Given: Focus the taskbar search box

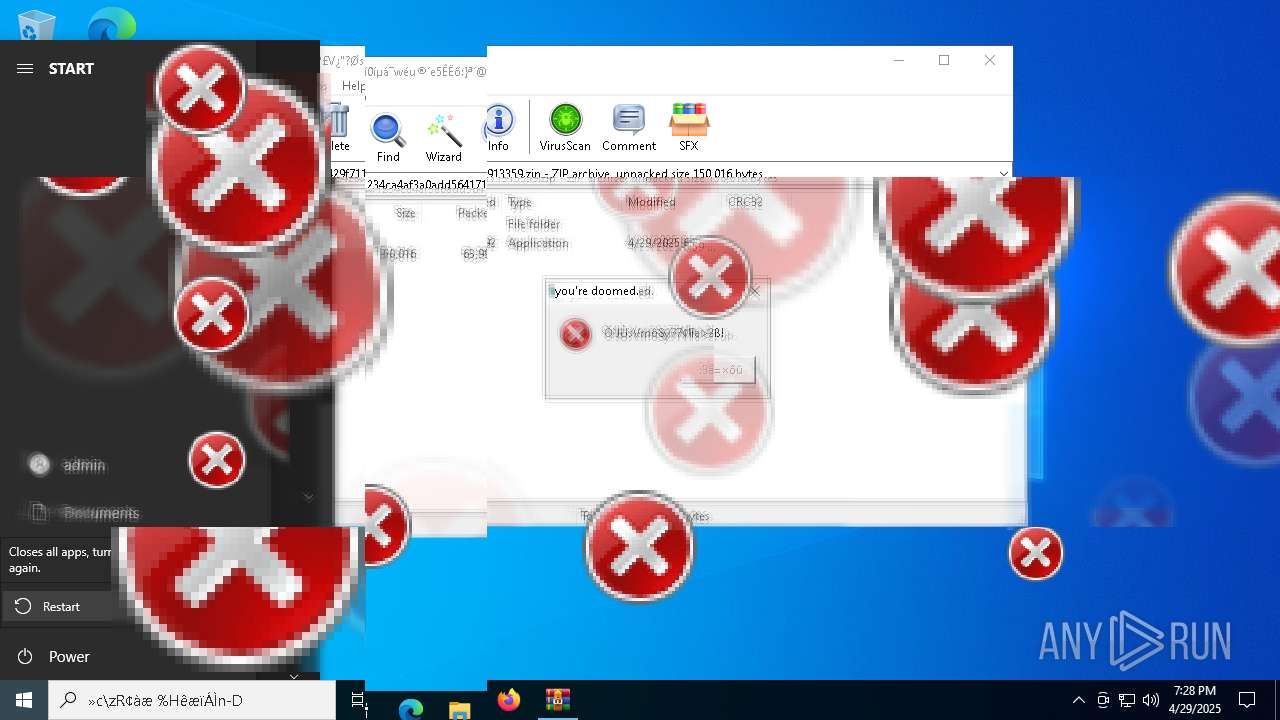Looking at the screenshot, I should [x=192, y=700].
